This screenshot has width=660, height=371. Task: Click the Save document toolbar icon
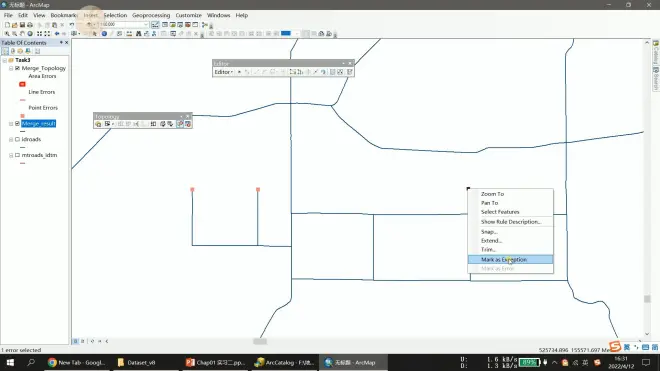pyautogui.click(x=22, y=25)
